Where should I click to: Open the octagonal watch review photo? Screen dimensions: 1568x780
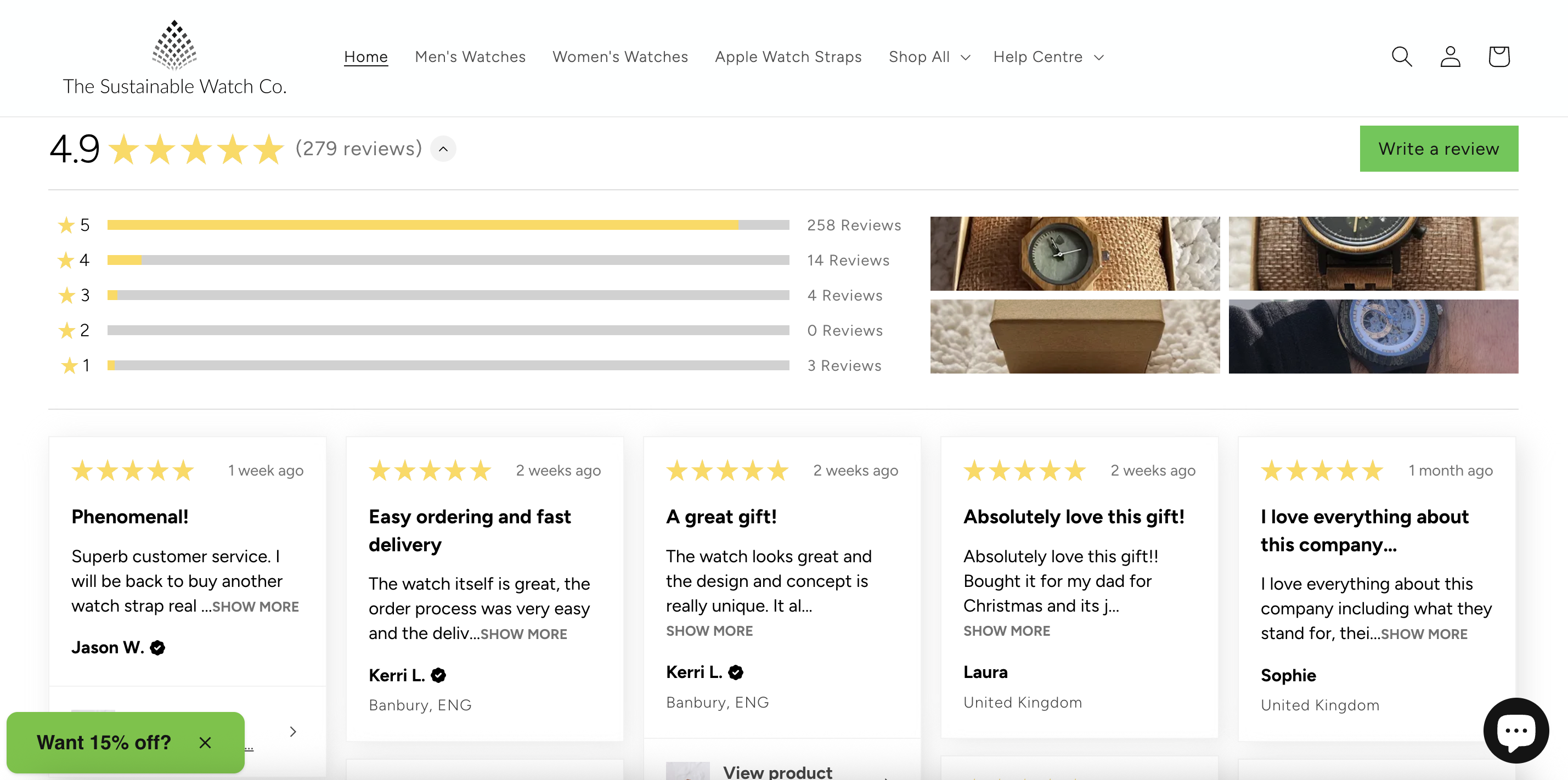[1074, 253]
